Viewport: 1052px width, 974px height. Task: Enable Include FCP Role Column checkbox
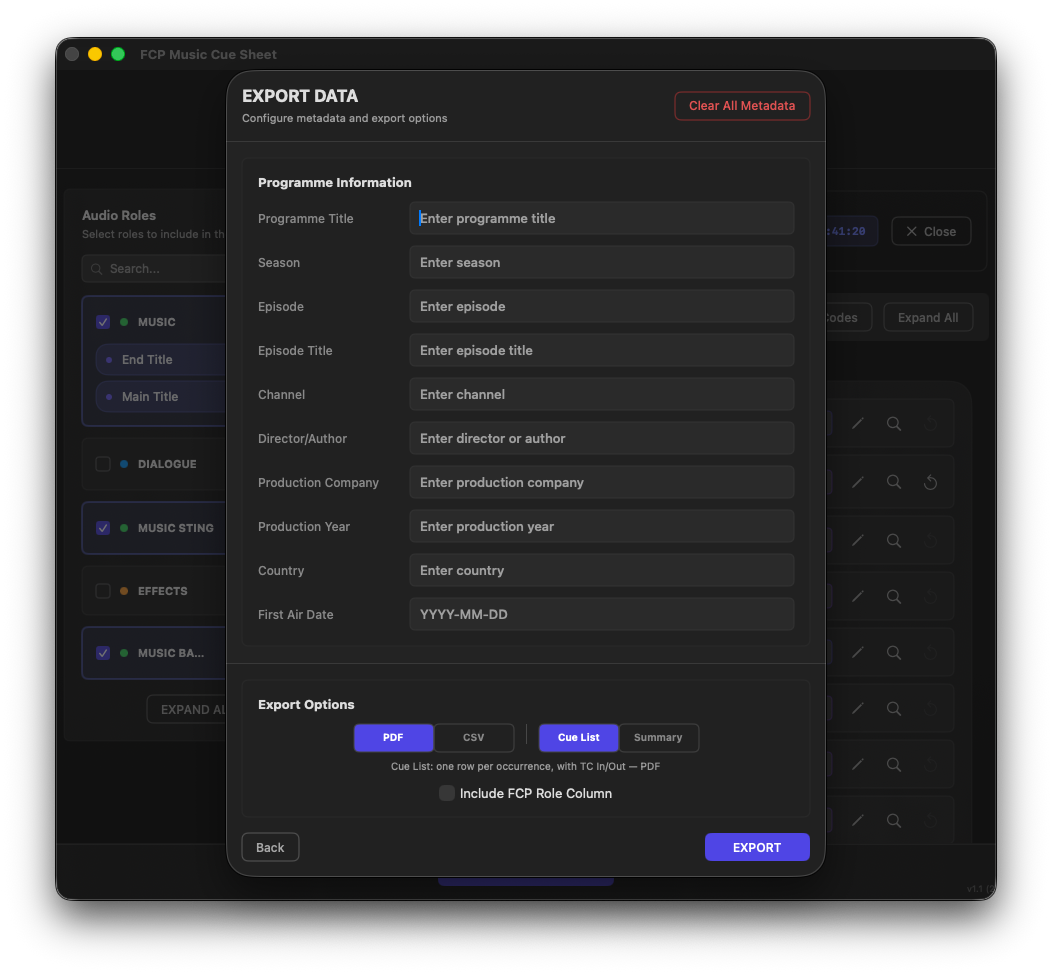tap(447, 793)
